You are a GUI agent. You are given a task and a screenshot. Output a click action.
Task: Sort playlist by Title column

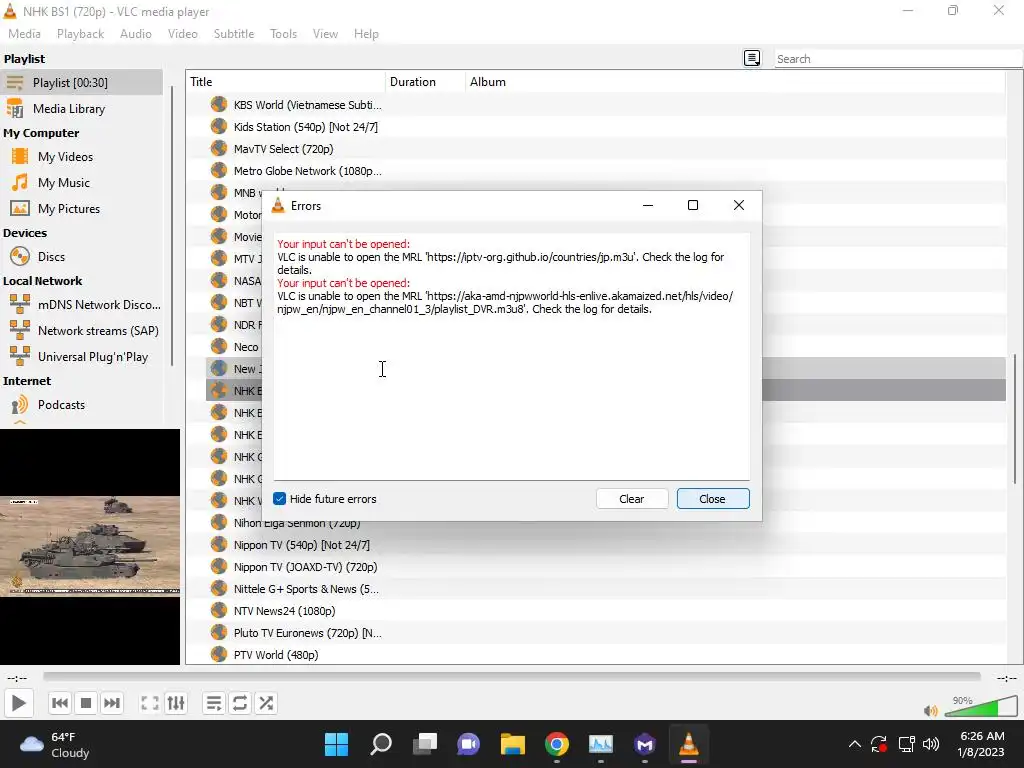[285, 82]
